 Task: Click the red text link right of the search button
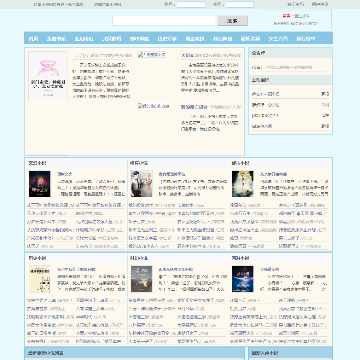286,16
